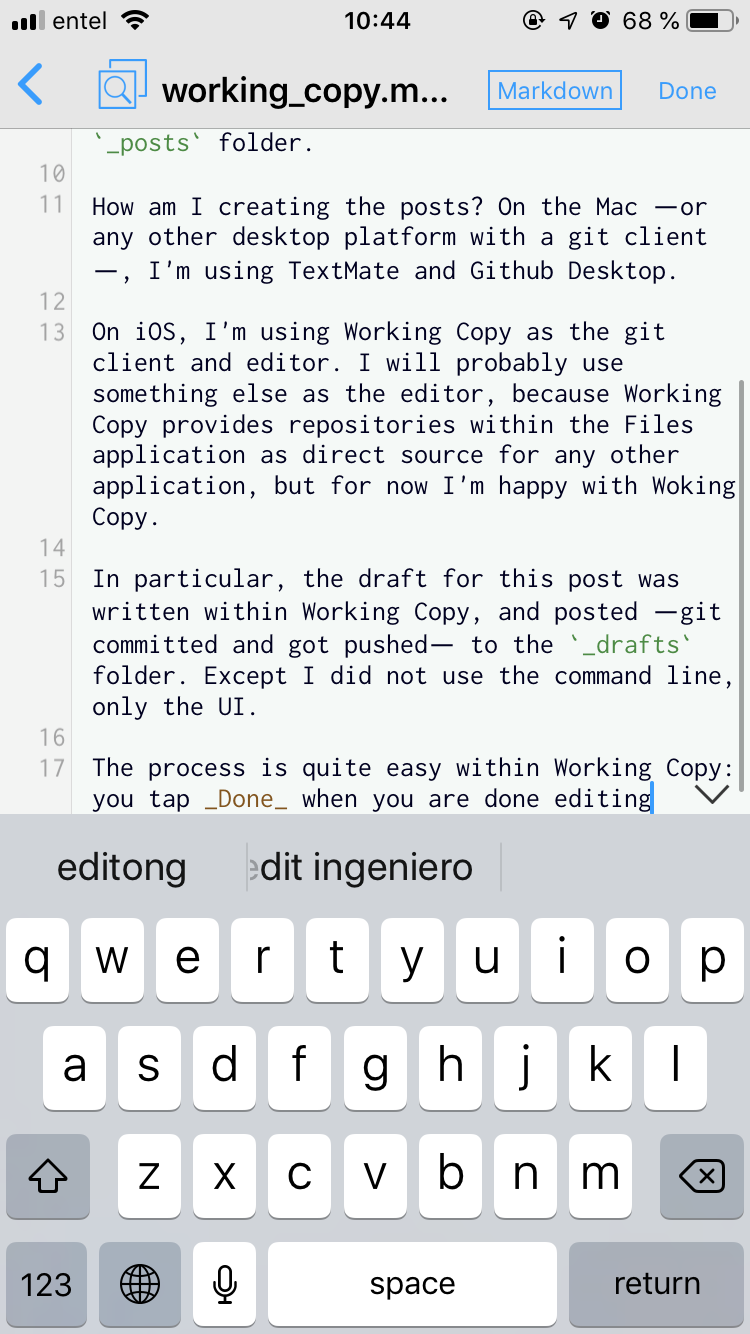This screenshot has height=1334, width=750.
Task: Tap line number 17 in gutter
Action: point(52,768)
